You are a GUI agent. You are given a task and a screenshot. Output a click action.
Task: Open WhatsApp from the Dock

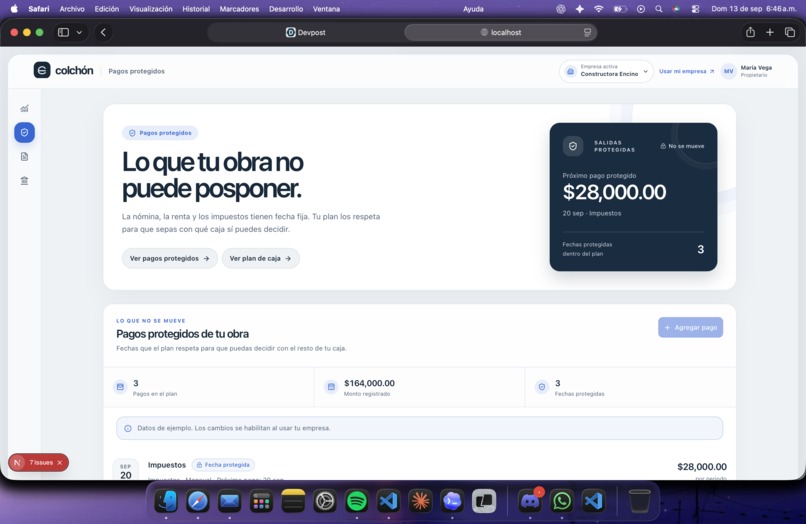[562, 501]
